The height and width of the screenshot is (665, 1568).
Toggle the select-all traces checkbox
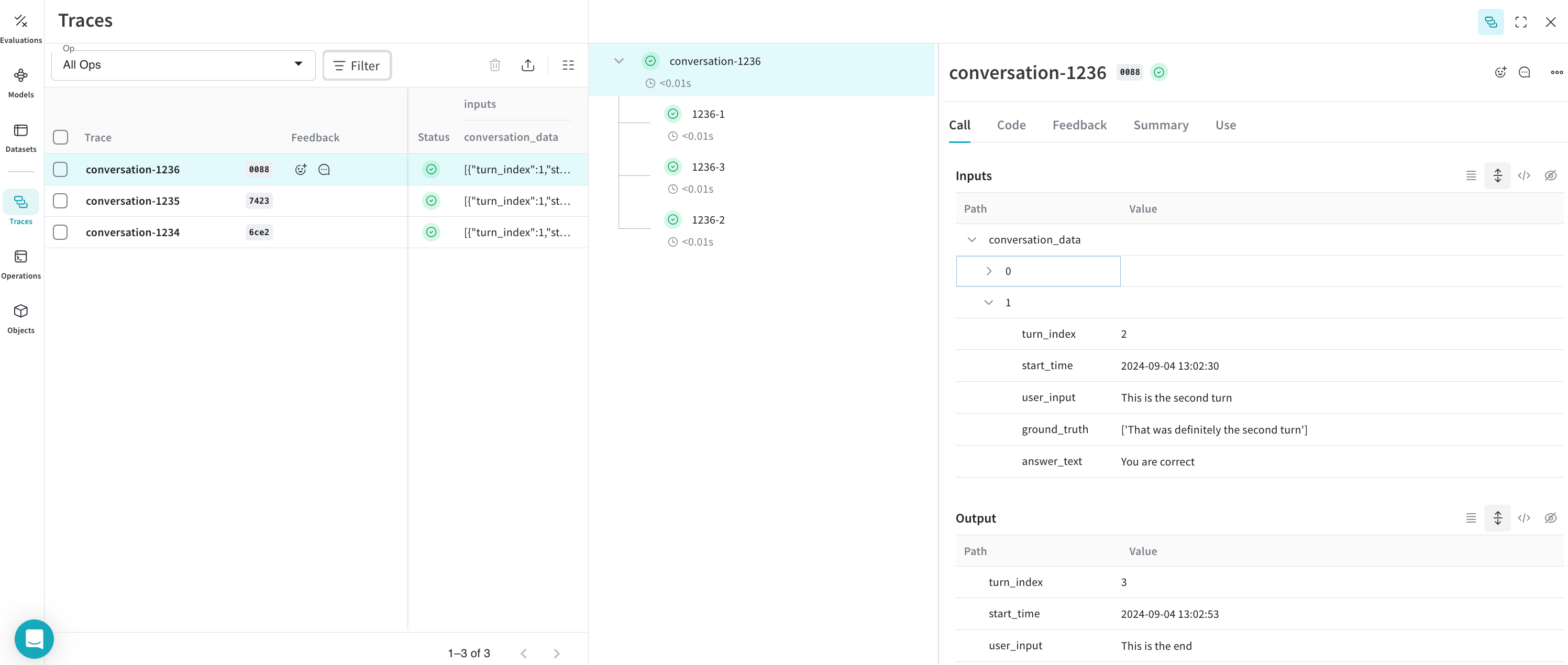[60, 138]
